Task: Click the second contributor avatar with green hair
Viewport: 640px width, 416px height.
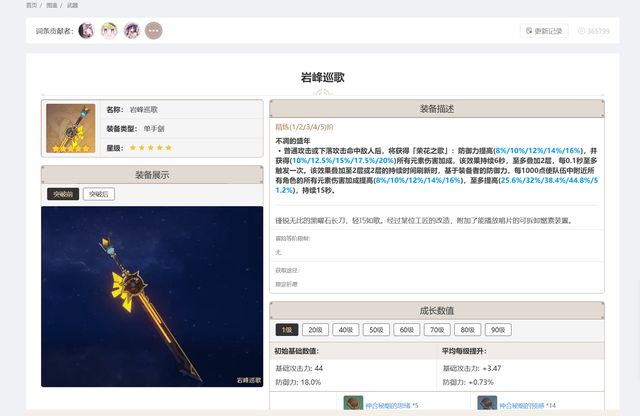Action: [109, 31]
